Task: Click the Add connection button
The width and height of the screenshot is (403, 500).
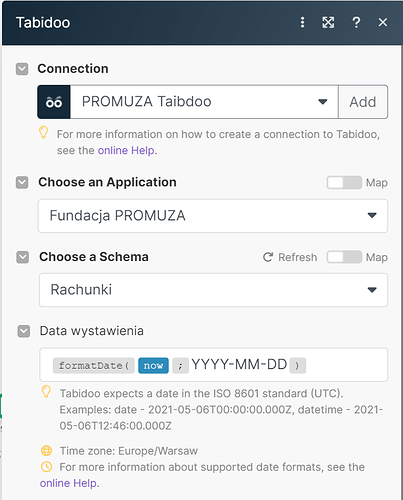Action: pyautogui.click(x=363, y=102)
